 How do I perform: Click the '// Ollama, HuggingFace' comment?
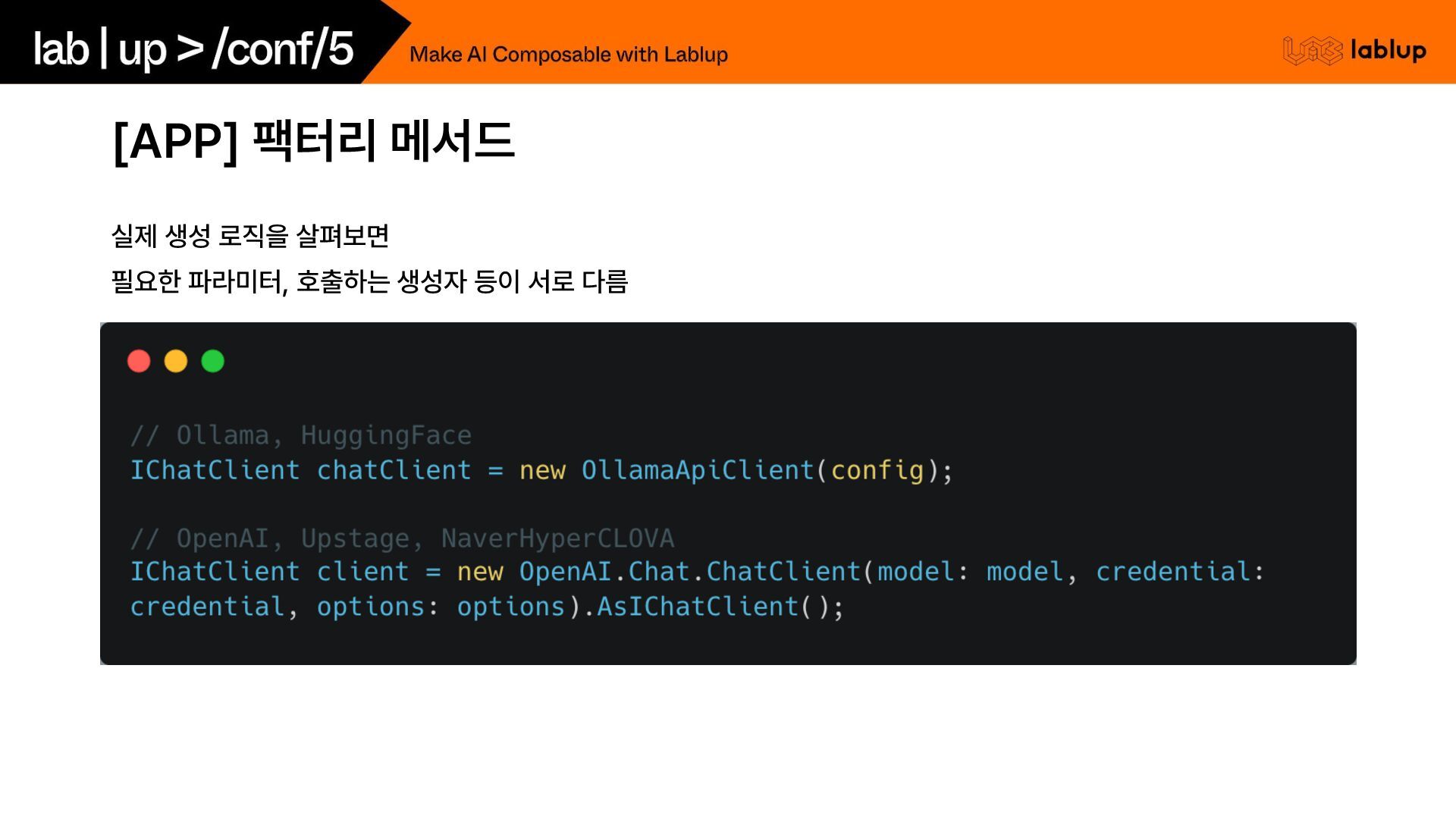coord(301,435)
